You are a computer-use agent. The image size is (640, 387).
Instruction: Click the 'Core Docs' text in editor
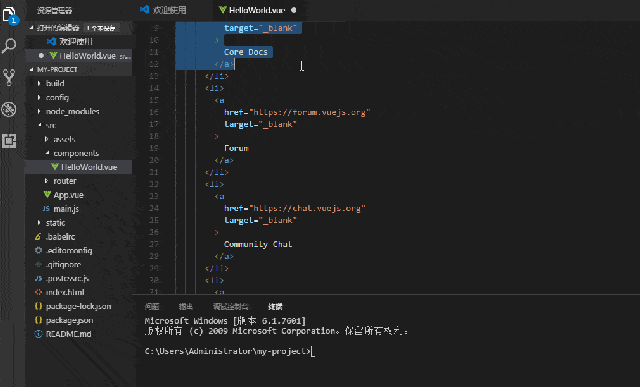(x=246, y=52)
